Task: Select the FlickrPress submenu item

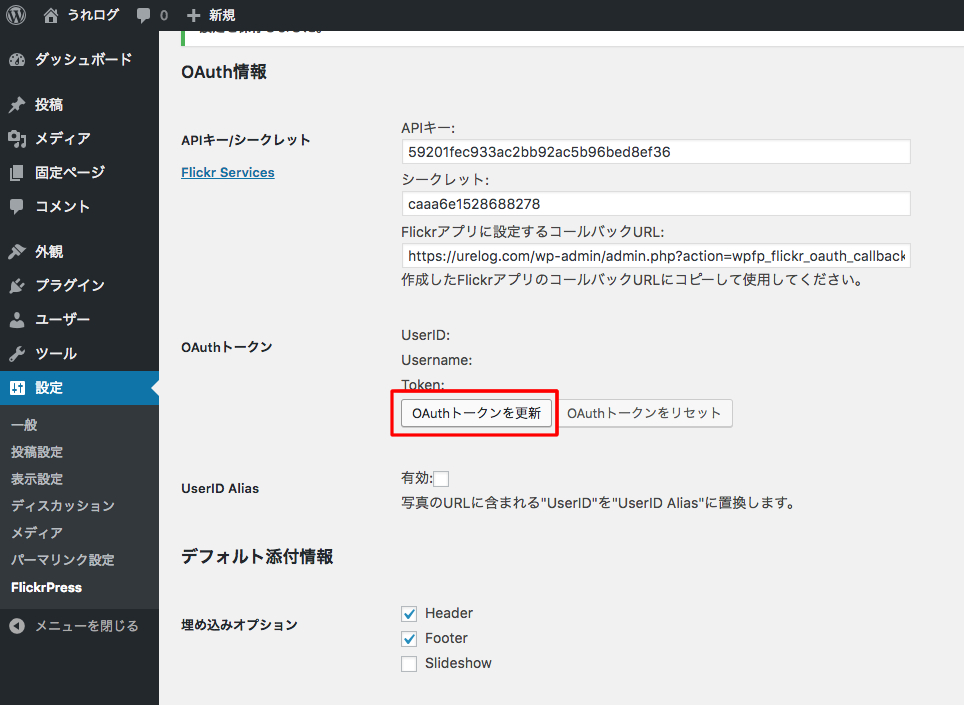Action: pyautogui.click(x=46, y=588)
